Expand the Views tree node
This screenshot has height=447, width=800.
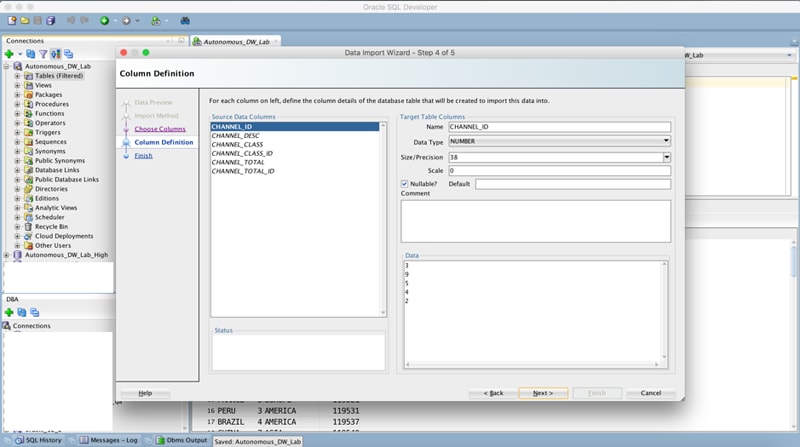tap(17, 85)
